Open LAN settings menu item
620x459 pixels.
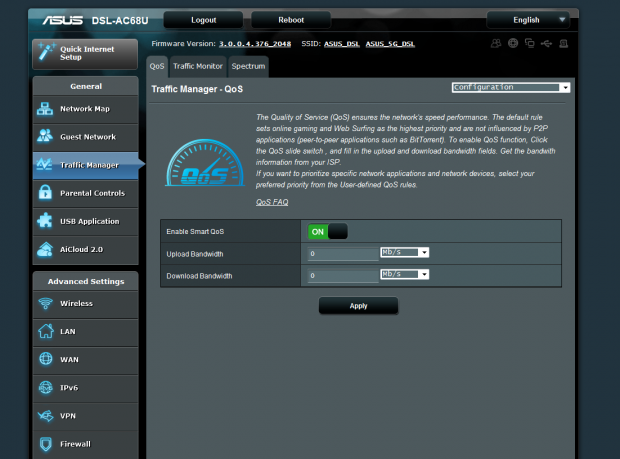[x=85, y=332]
